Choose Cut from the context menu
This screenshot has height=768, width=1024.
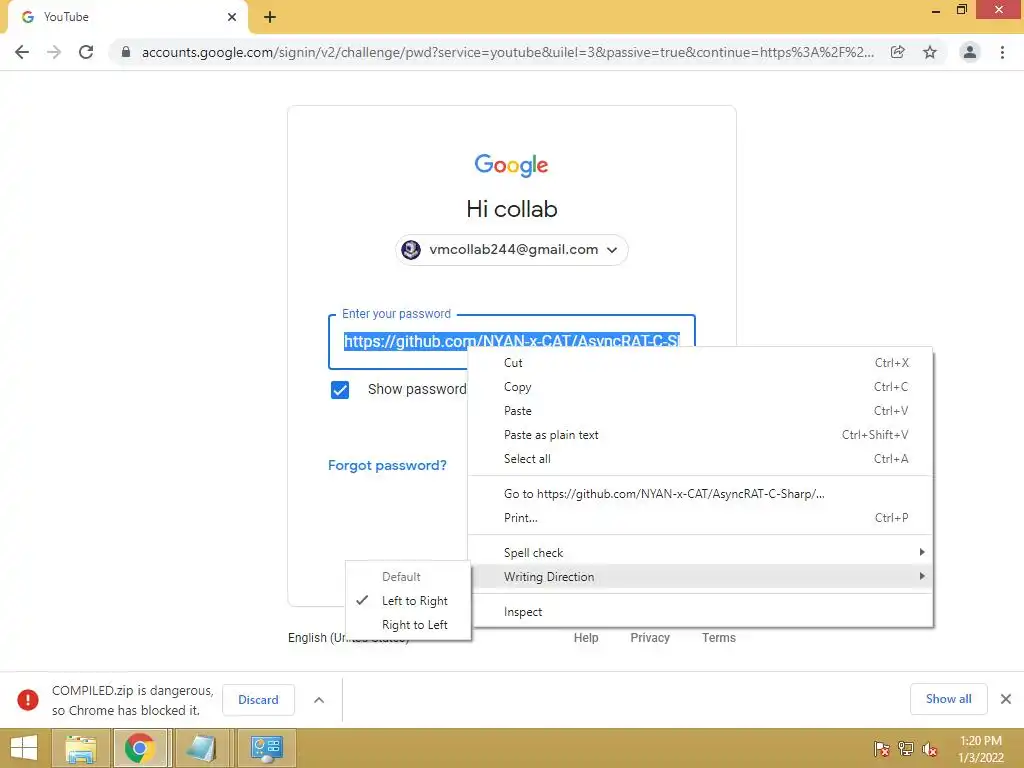click(701, 363)
